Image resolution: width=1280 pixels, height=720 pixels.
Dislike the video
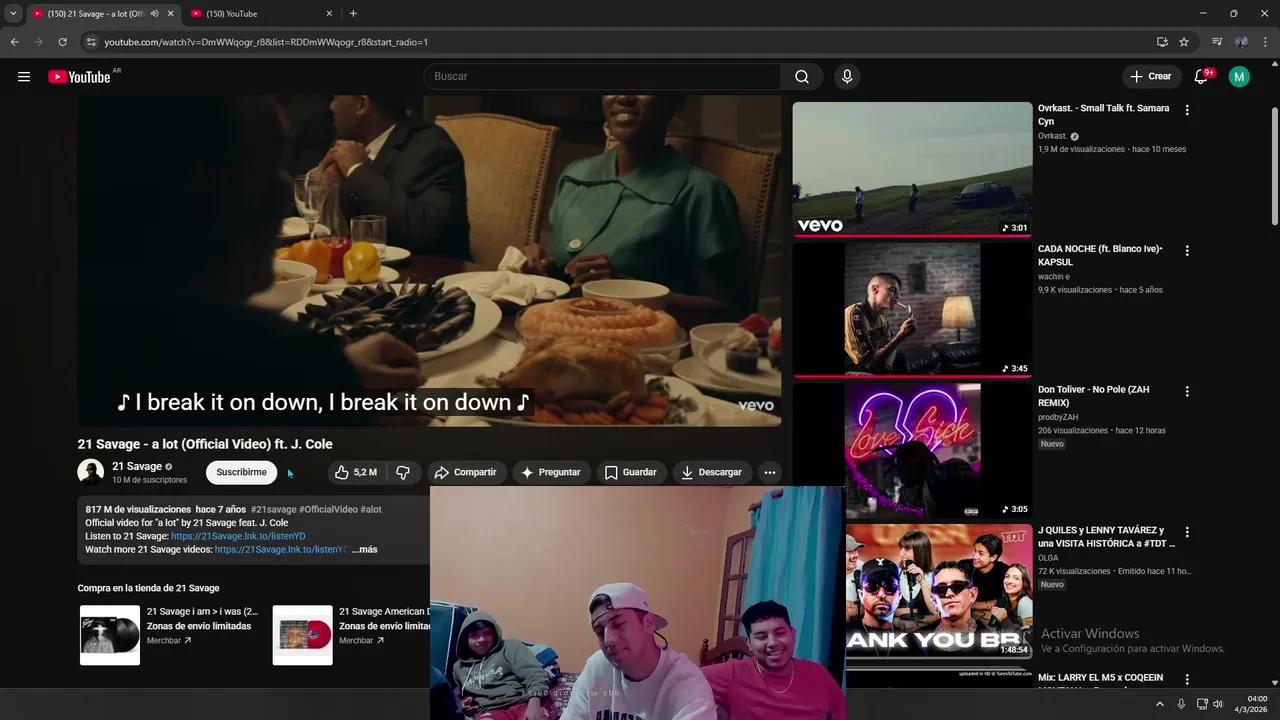click(x=403, y=472)
